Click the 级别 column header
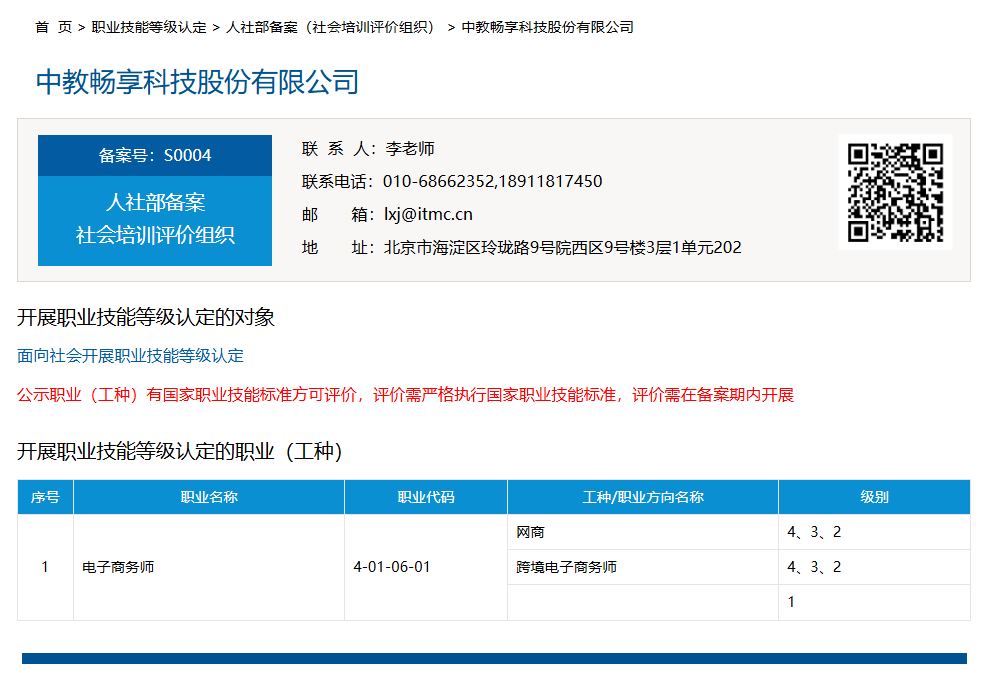The width and height of the screenshot is (985, 673). coord(874,497)
